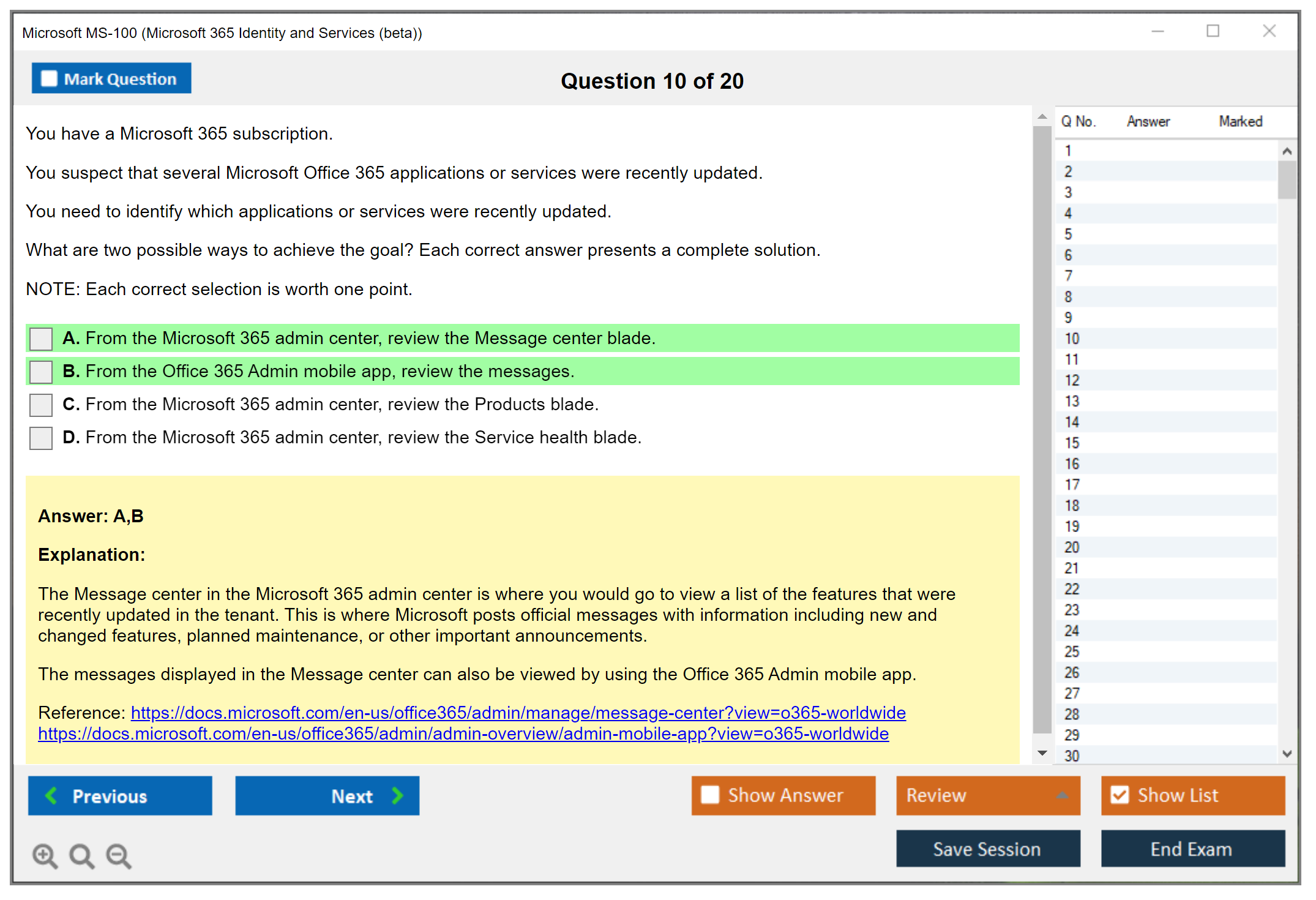Check answer option A Message center blade
This screenshot has width=1316, height=900.
(41, 339)
